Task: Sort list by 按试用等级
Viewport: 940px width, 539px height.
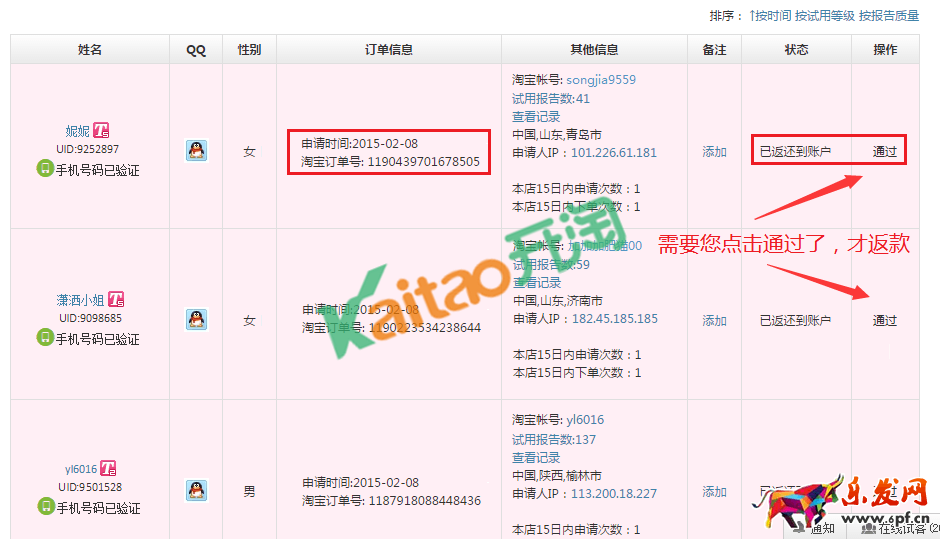Action: pos(825,16)
